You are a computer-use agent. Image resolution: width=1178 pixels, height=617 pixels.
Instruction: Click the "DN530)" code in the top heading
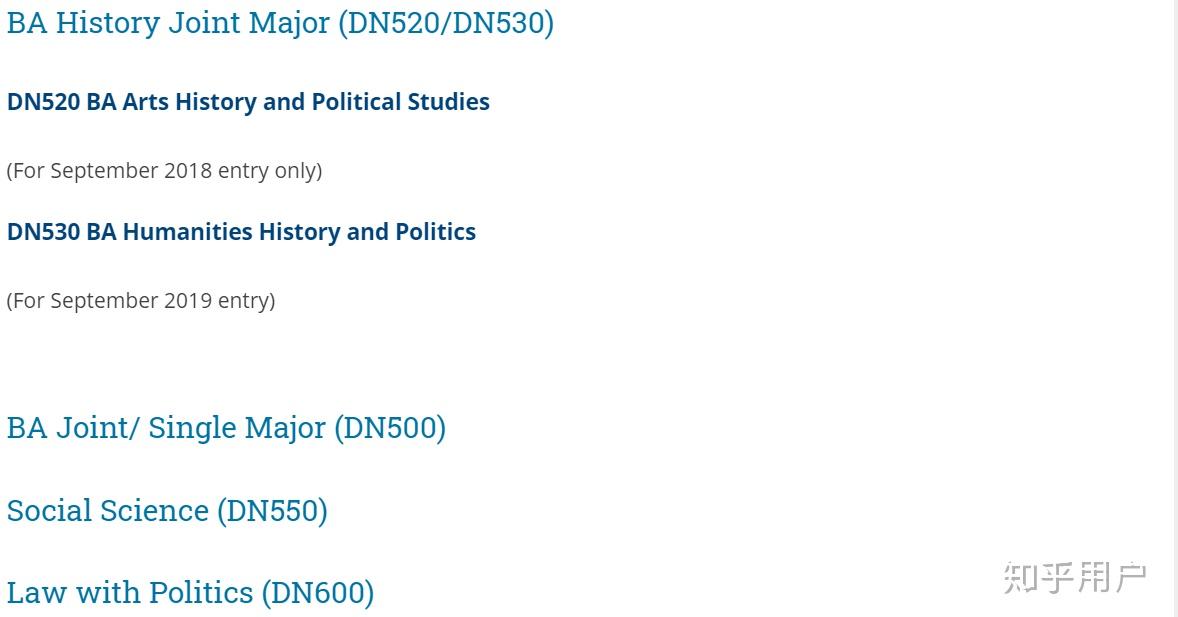click(x=503, y=23)
